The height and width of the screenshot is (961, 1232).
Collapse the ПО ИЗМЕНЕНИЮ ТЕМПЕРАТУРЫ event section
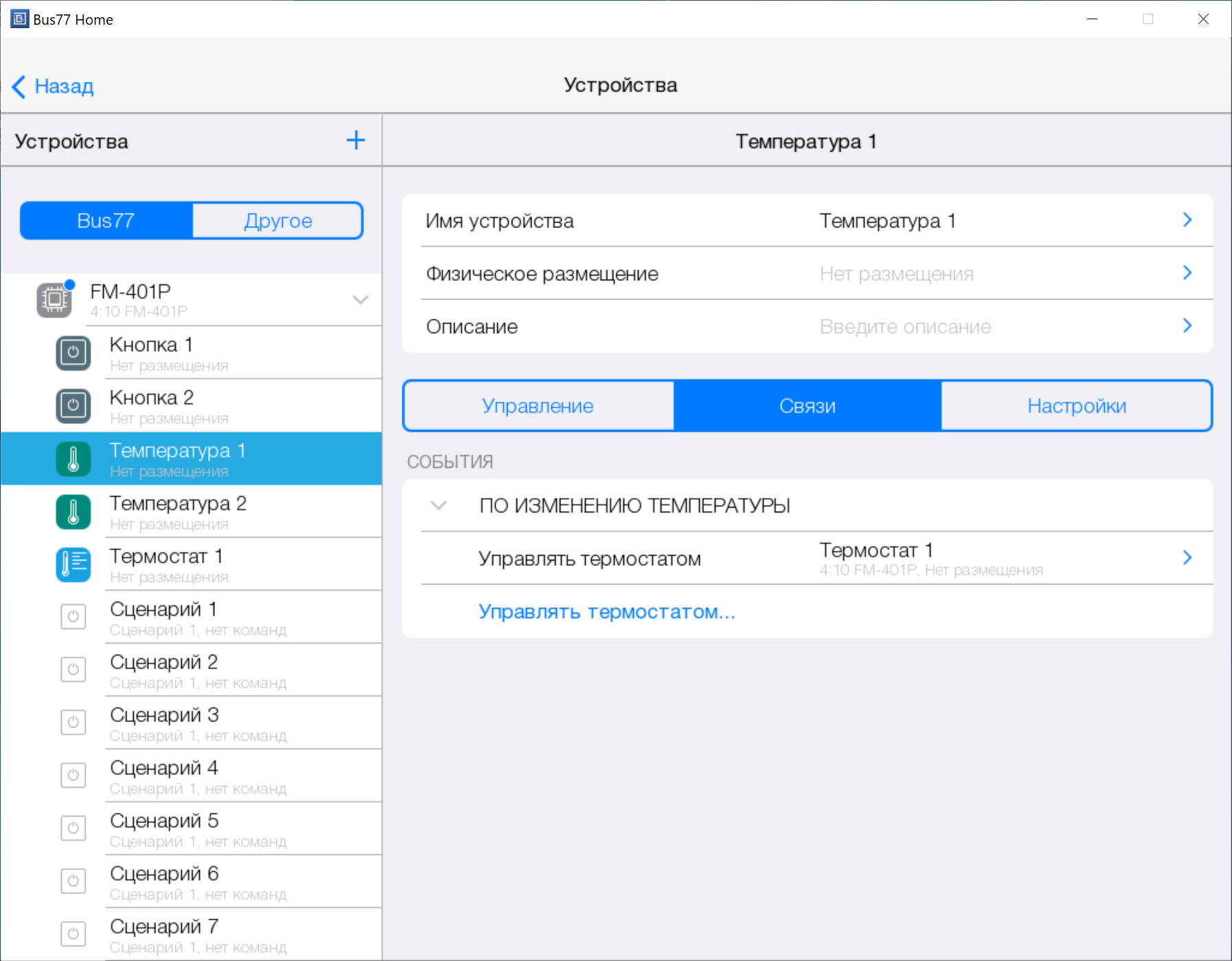438,506
